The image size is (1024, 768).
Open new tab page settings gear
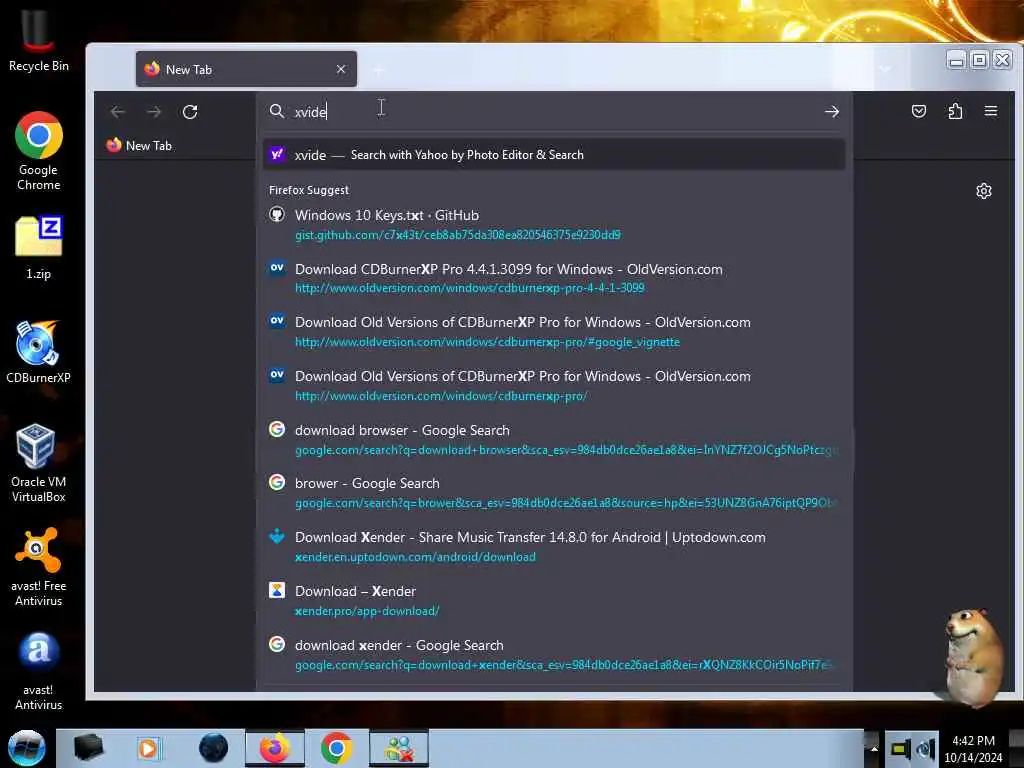984,191
